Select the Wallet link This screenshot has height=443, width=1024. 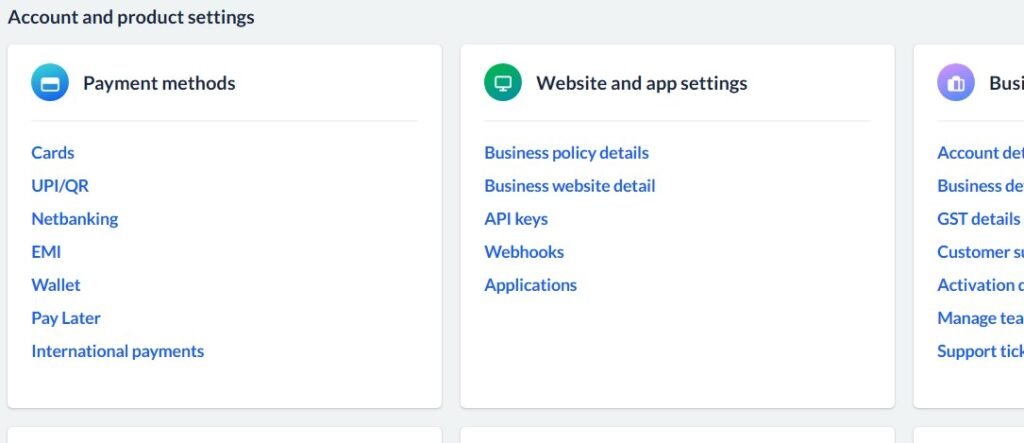pyautogui.click(x=56, y=286)
